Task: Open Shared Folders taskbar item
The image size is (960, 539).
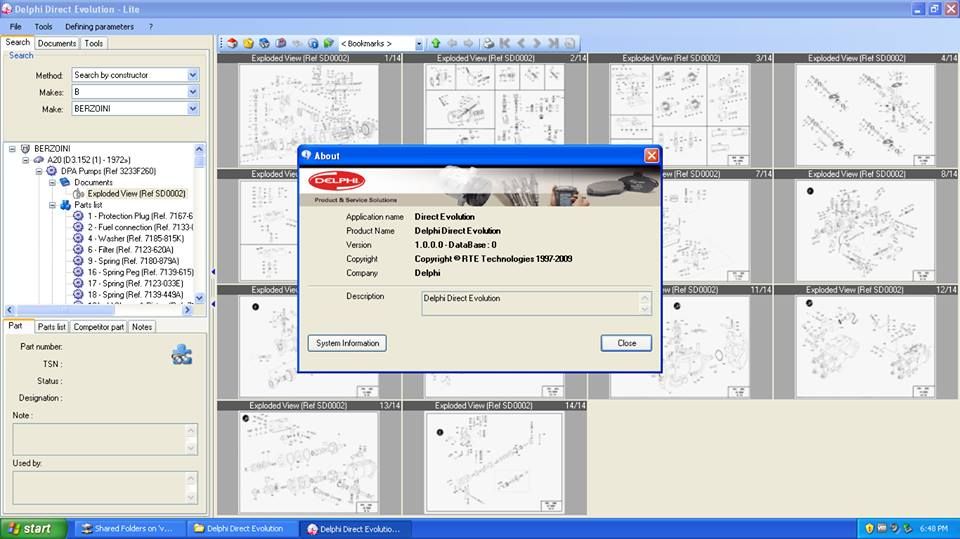Action: click(129, 529)
